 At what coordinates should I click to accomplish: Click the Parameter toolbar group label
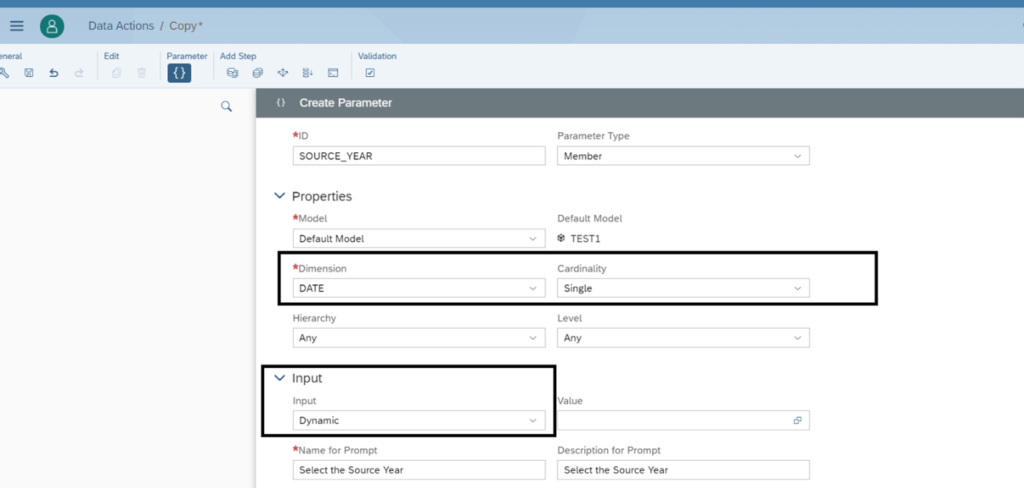(x=187, y=56)
